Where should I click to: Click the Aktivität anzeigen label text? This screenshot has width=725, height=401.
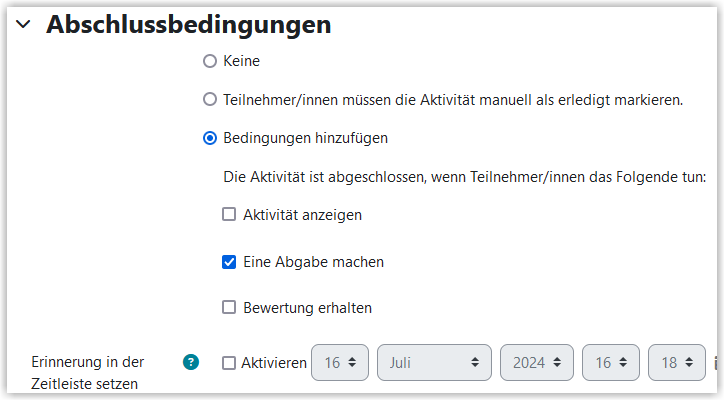click(x=302, y=215)
